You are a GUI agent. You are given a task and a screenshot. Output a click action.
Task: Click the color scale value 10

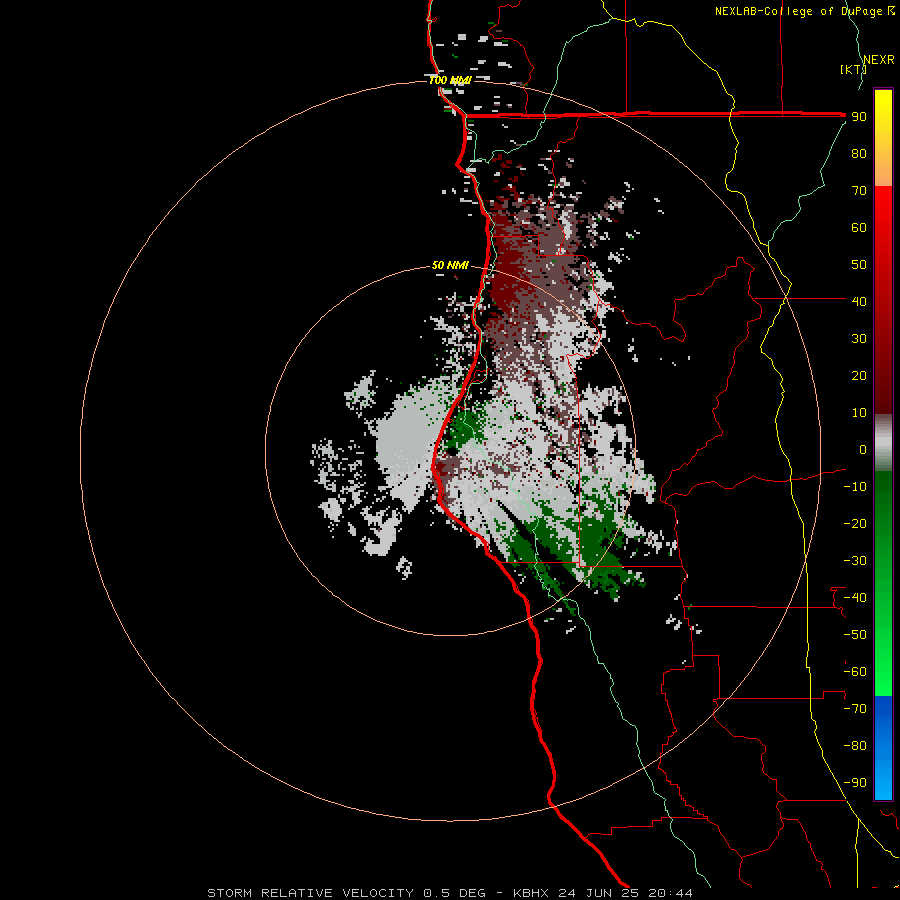pos(859,413)
